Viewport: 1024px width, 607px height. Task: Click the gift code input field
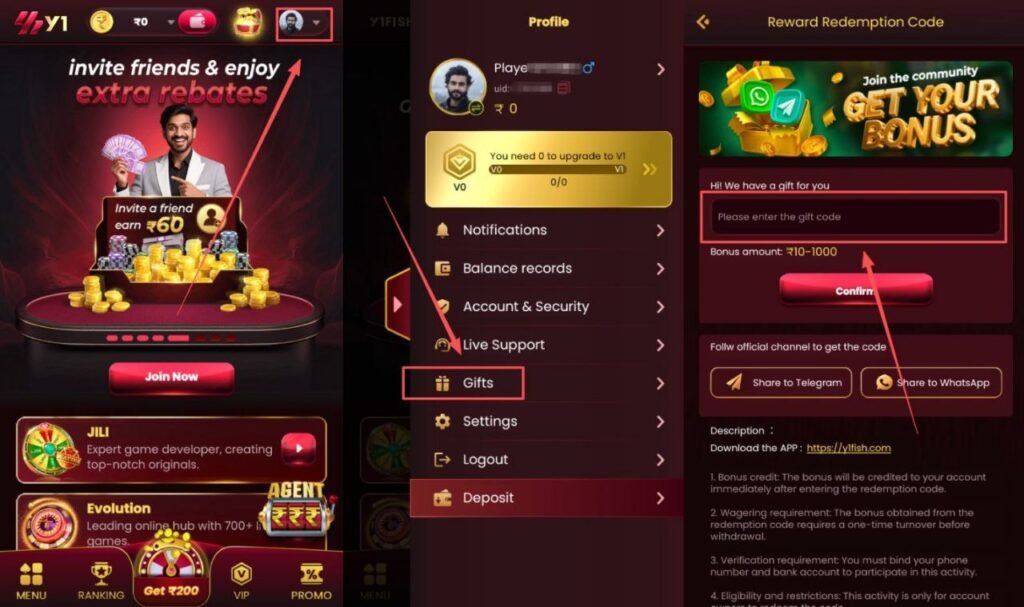854,217
